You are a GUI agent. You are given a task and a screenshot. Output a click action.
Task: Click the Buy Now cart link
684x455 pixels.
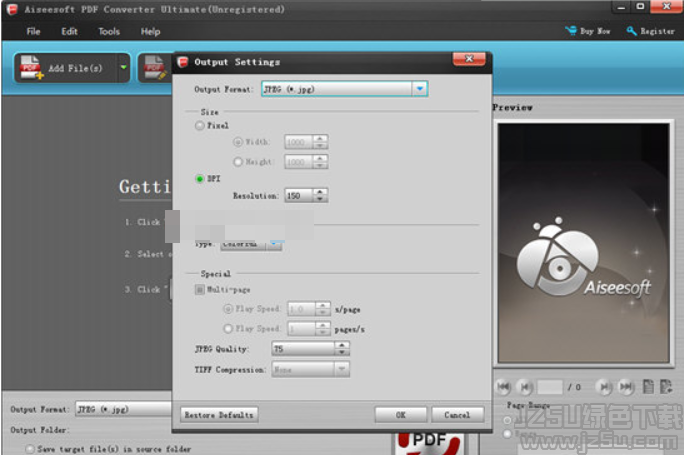pos(588,31)
